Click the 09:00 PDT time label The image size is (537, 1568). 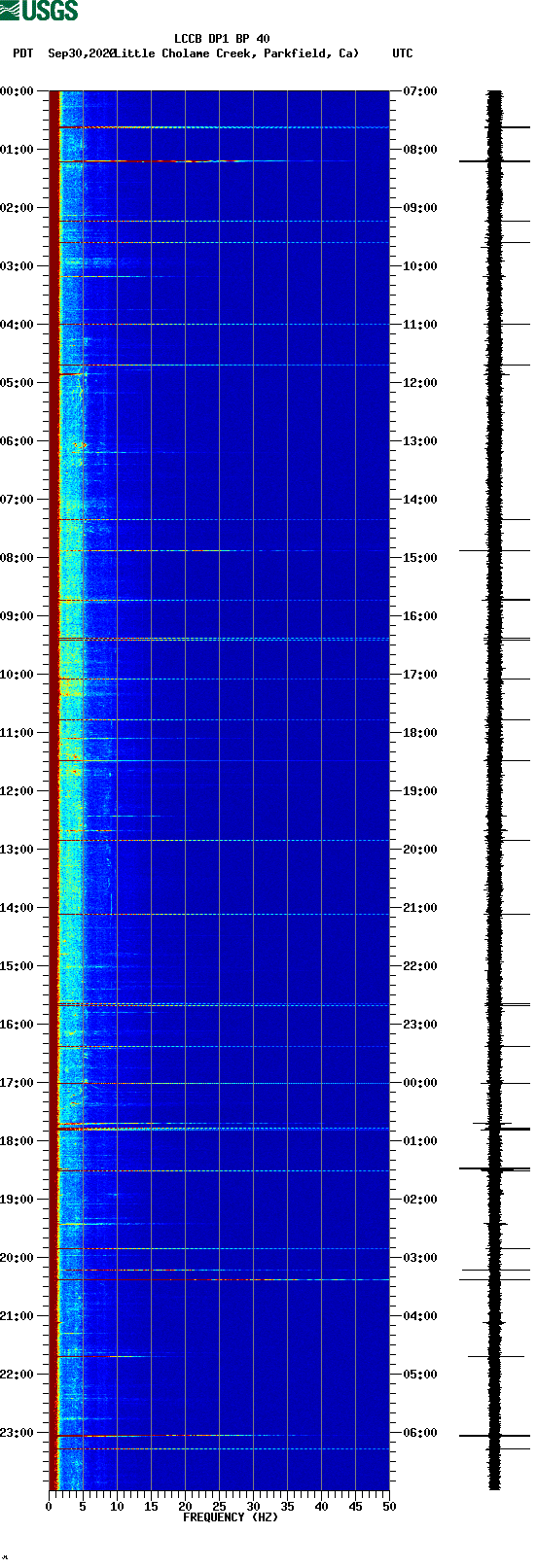(x=18, y=616)
